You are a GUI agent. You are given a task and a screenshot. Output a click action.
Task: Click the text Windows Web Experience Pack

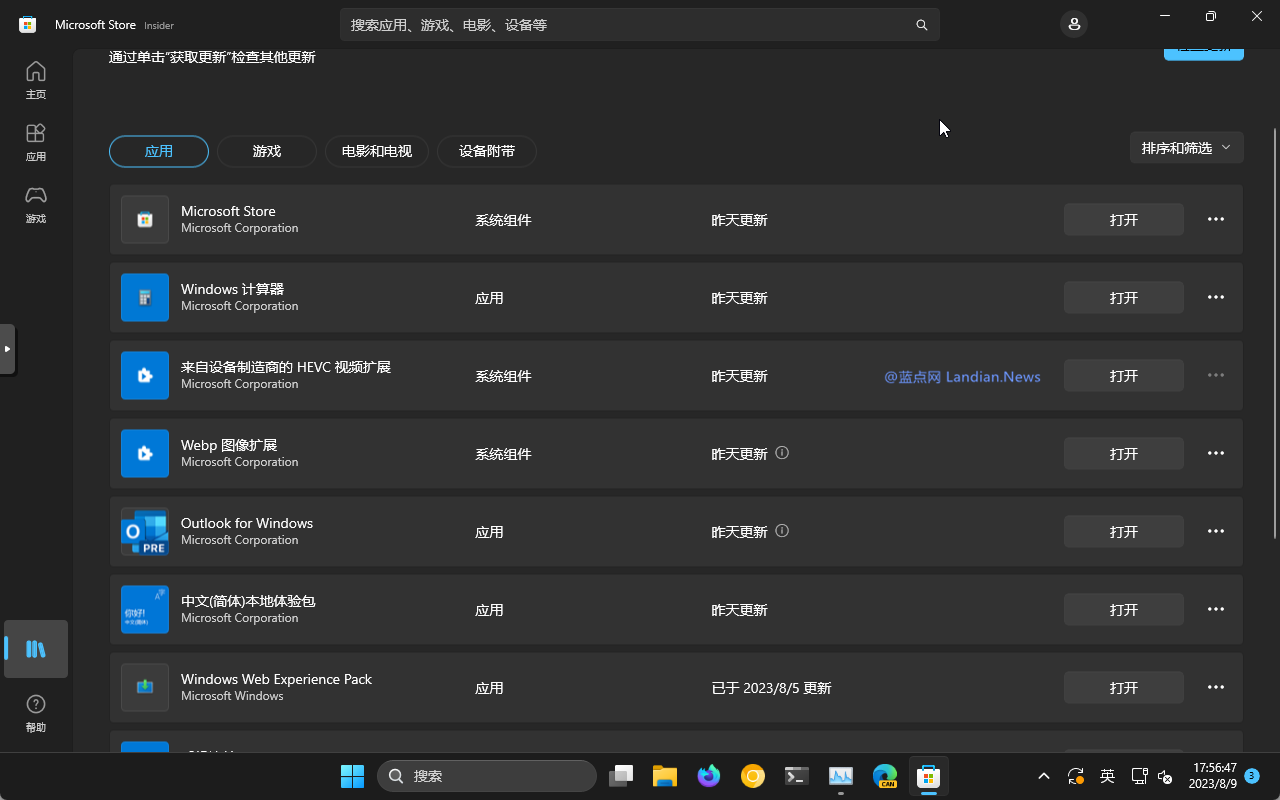pyautogui.click(x=276, y=679)
